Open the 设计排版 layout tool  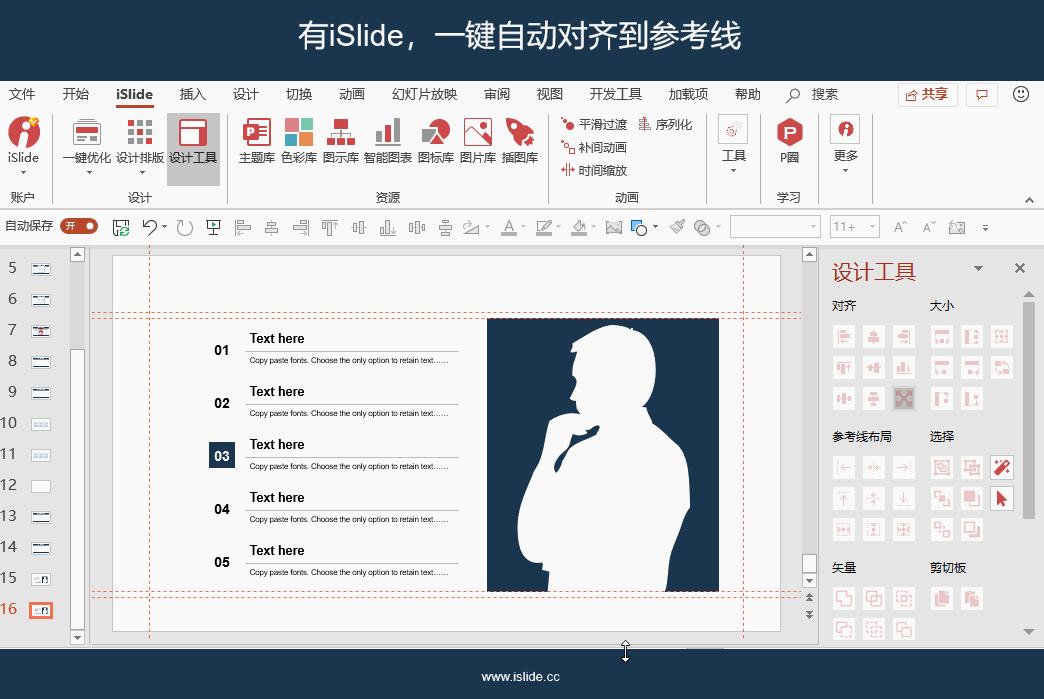pyautogui.click(x=140, y=146)
